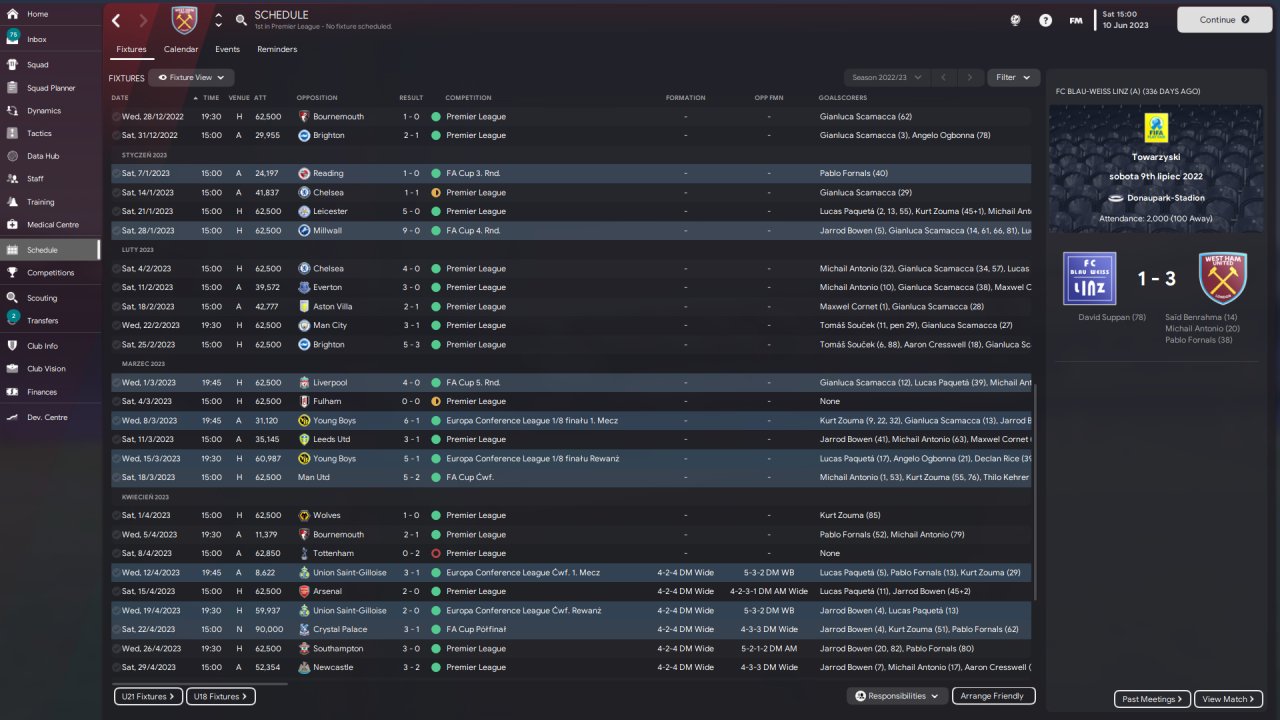Open the help question mark icon
Screen dimensions: 1280x720
[x=1045, y=20]
